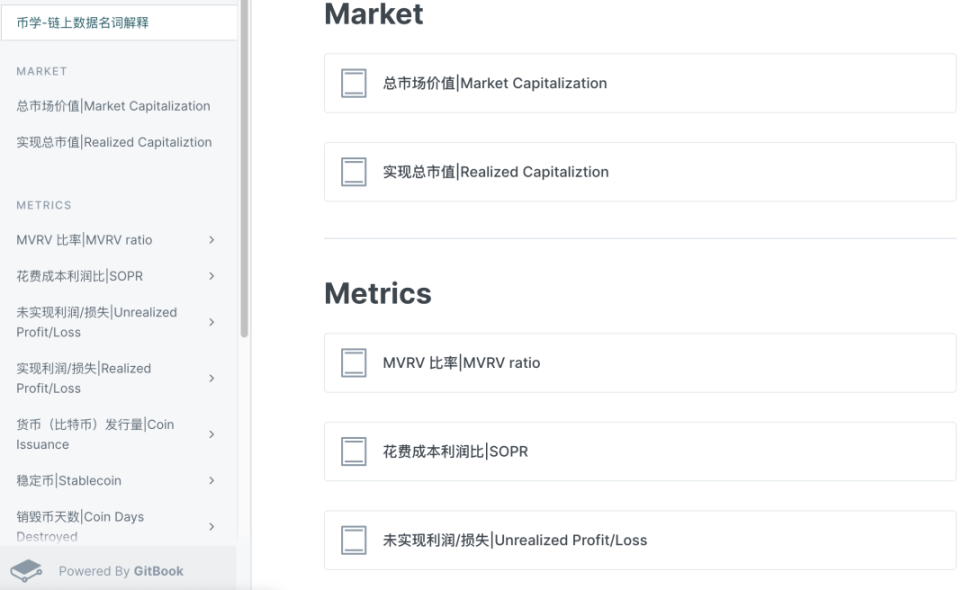Select 币学-链上数据名词解释 sidebar item
The height and width of the screenshot is (590, 972).
[x=119, y=23]
